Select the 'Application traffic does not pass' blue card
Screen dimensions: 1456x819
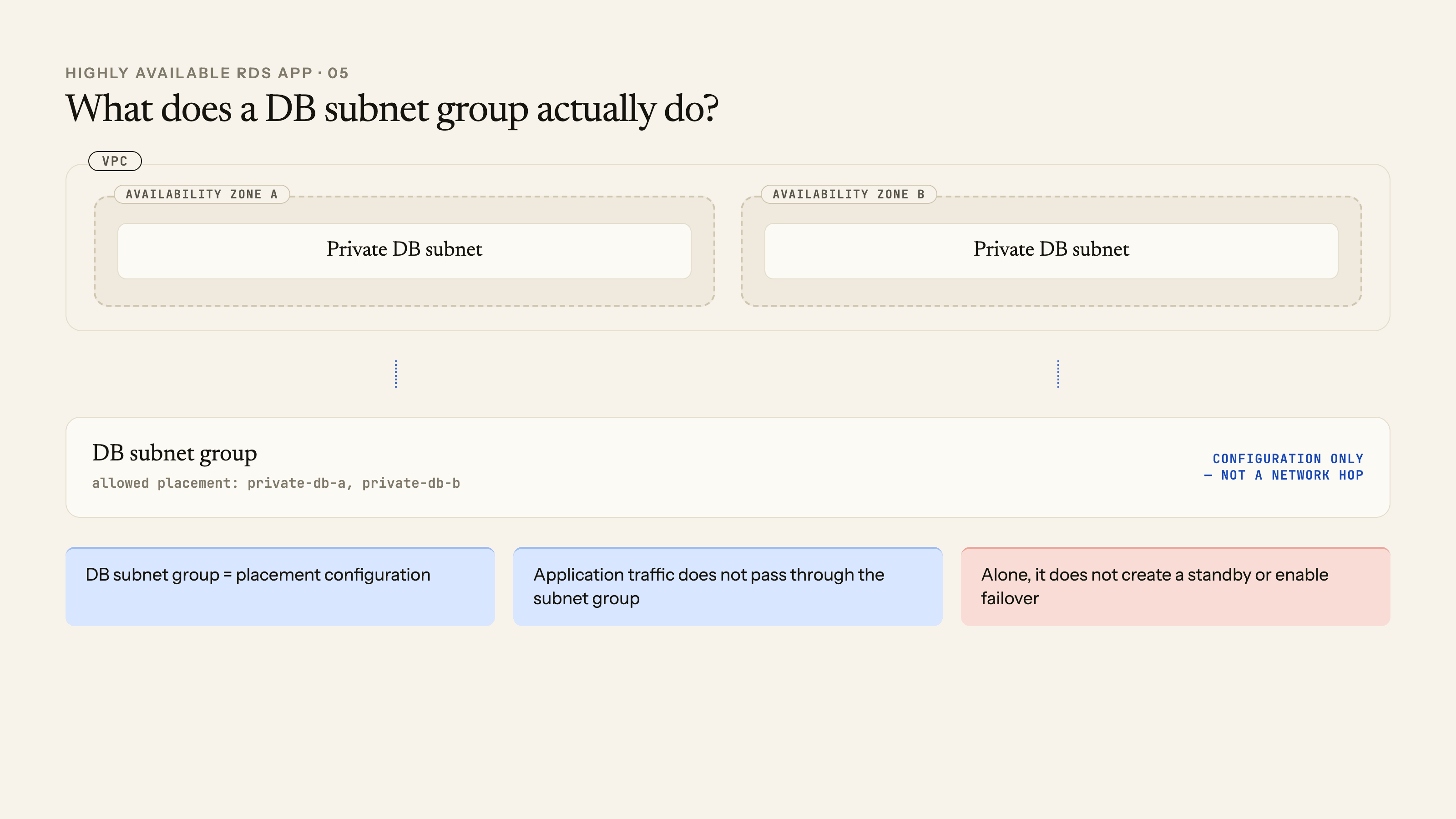pos(728,586)
